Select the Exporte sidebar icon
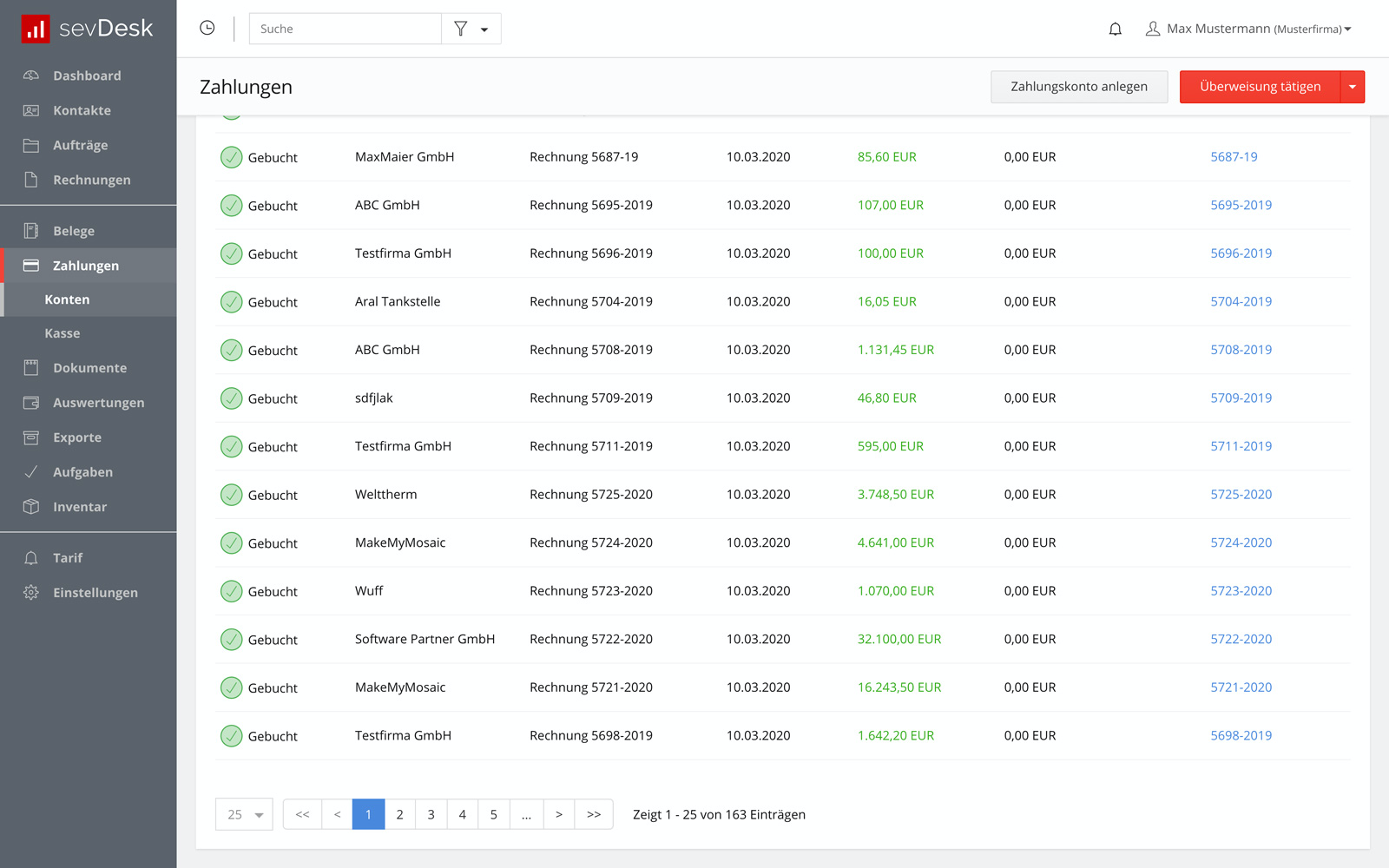Viewport: 1389px width, 868px height. pyautogui.click(x=31, y=437)
